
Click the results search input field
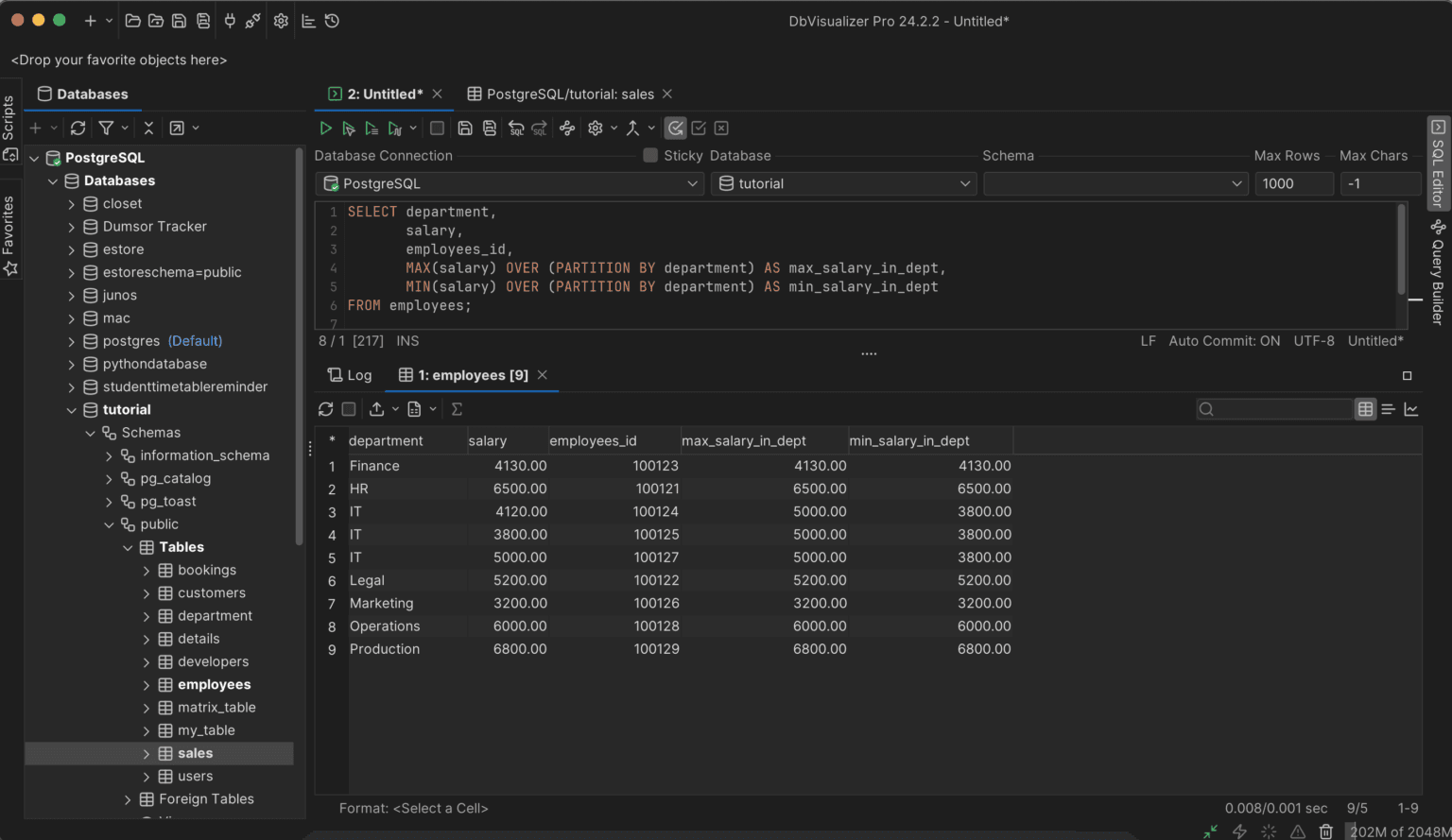(1276, 408)
